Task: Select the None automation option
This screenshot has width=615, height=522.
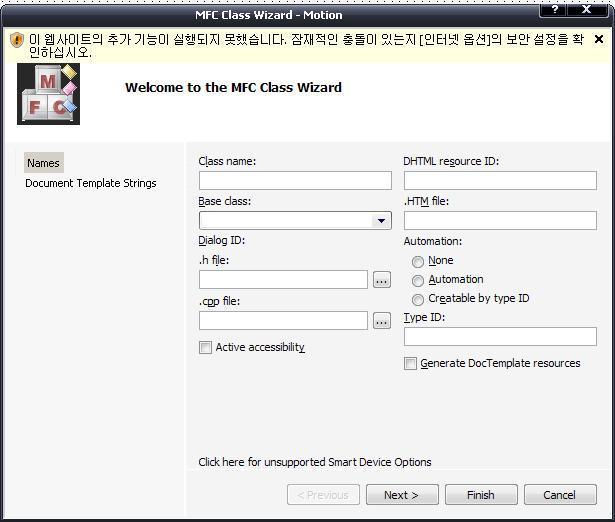Action: (418, 261)
